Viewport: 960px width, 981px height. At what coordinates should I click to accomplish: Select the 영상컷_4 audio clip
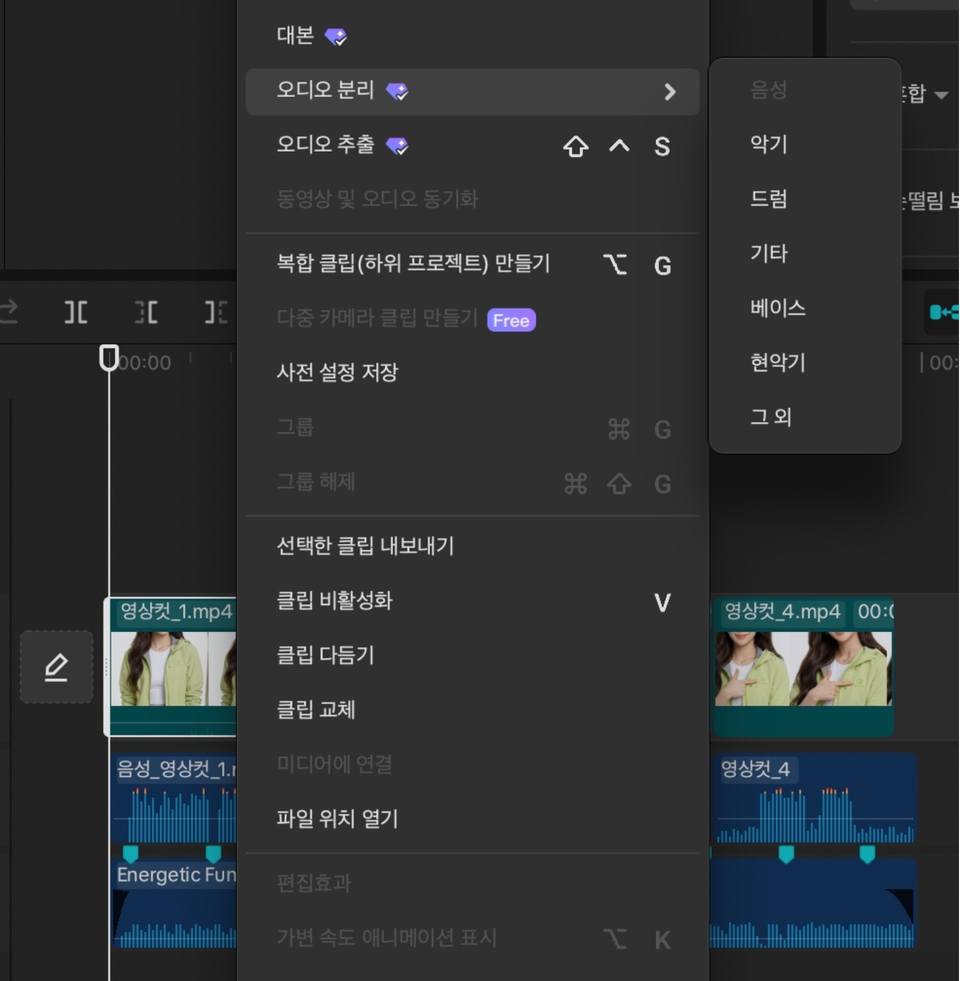pos(815,798)
